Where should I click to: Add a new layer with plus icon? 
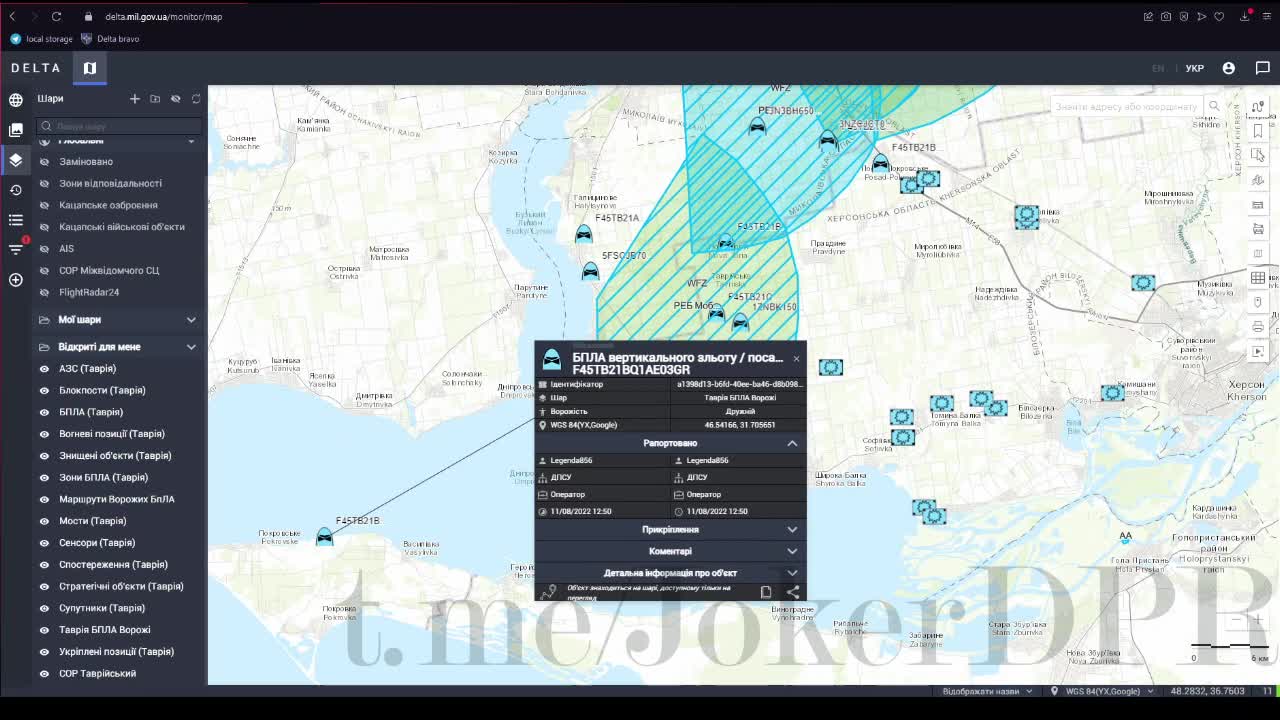click(135, 98)
